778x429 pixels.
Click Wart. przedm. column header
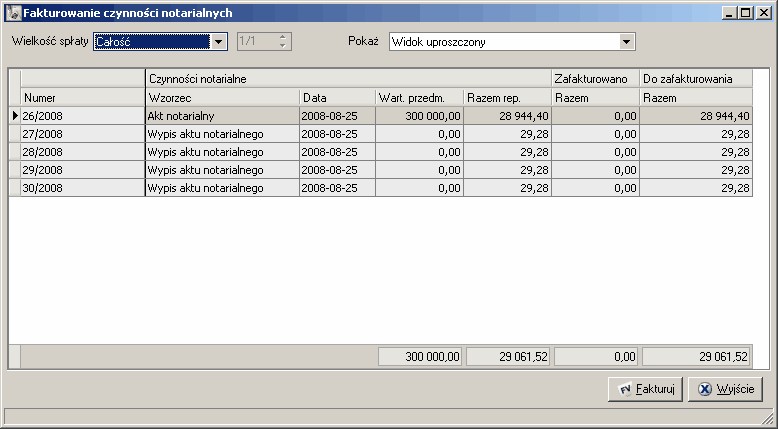(x=419, y=98)
